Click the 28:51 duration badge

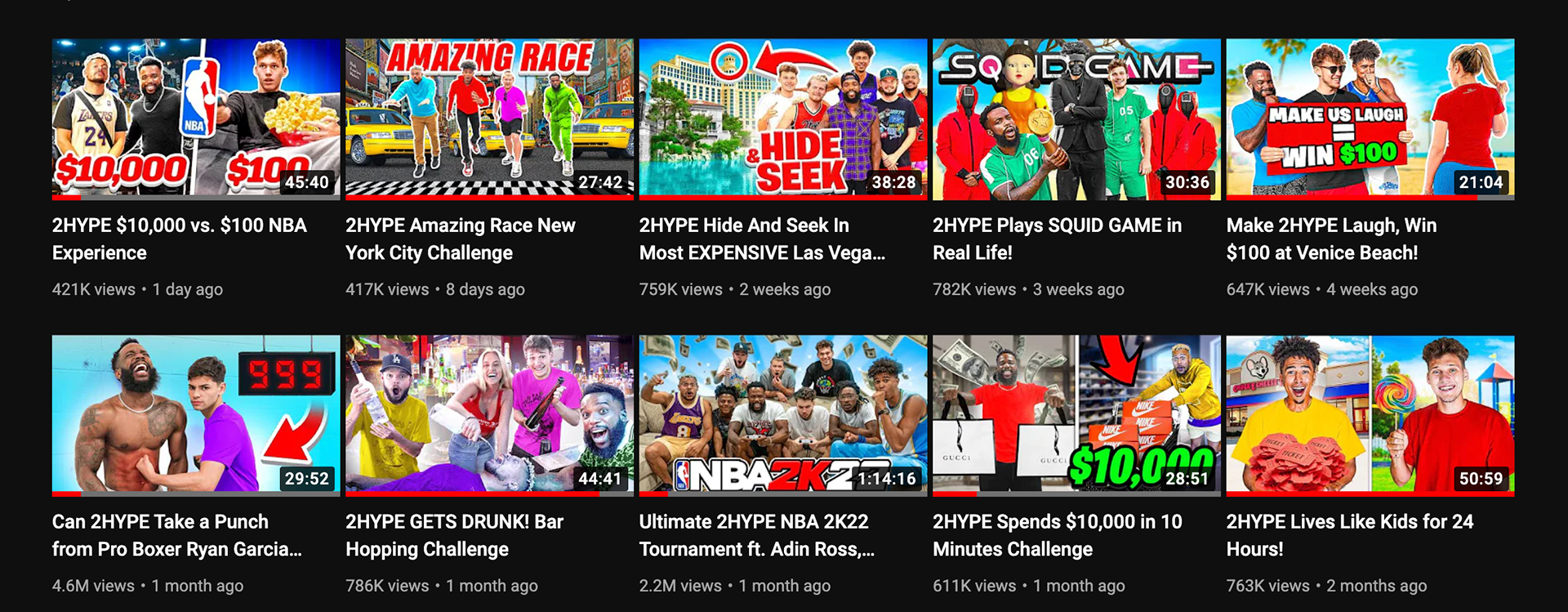coord(1187,479)
